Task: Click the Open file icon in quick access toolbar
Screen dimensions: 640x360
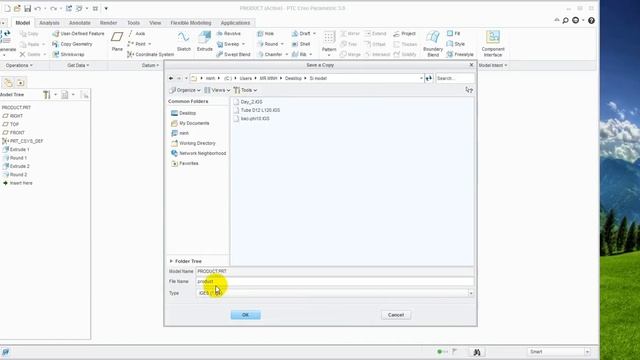Action: (x=17, y=8)
